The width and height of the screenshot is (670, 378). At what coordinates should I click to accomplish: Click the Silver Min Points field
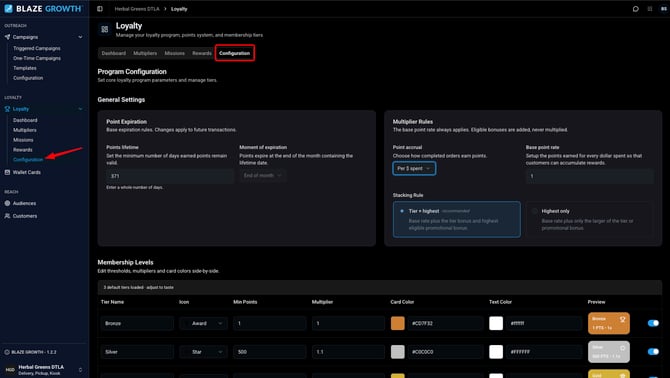tap(270, 352)
